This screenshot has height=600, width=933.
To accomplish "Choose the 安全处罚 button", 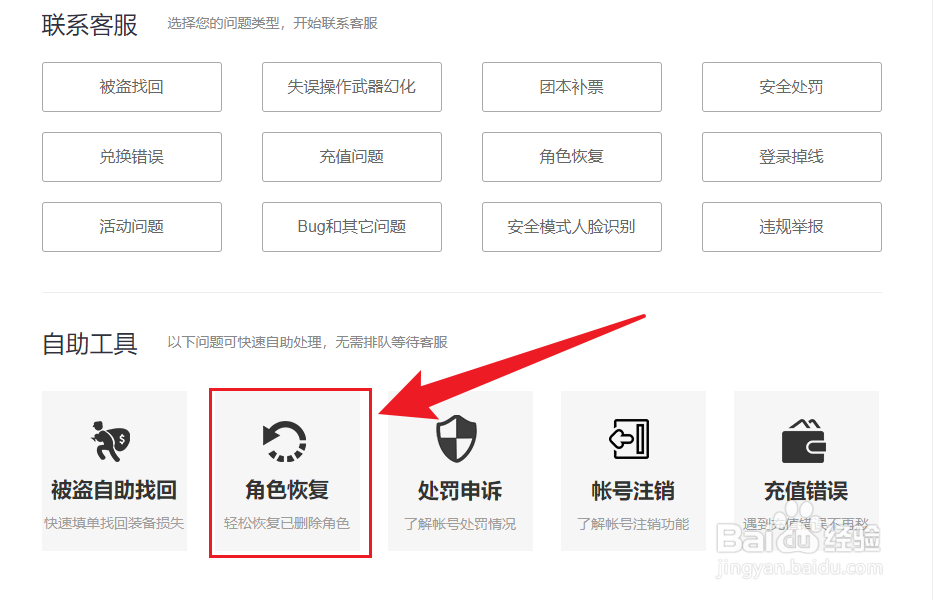I will [x=792, y=87].
